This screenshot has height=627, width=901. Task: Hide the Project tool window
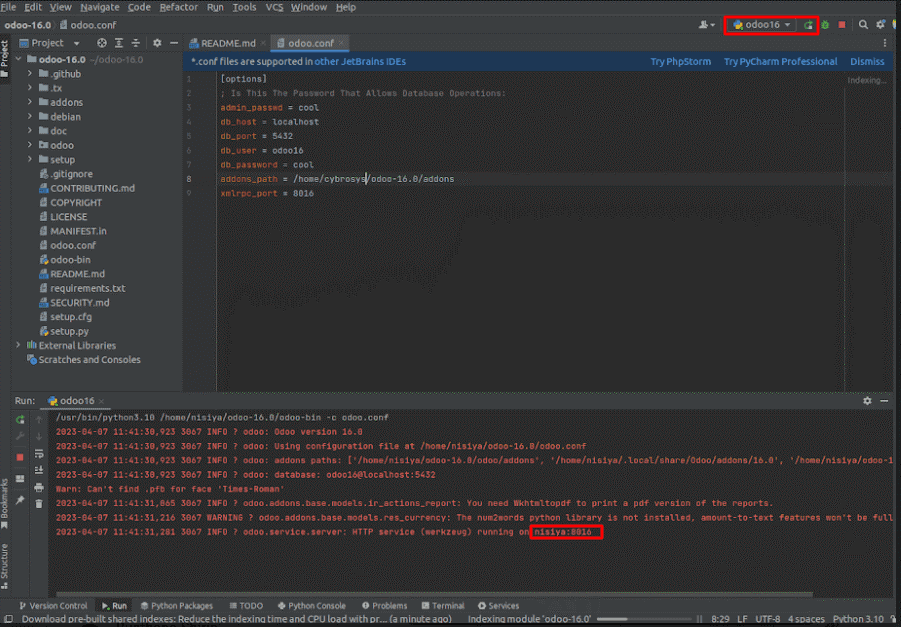(174, 43)
